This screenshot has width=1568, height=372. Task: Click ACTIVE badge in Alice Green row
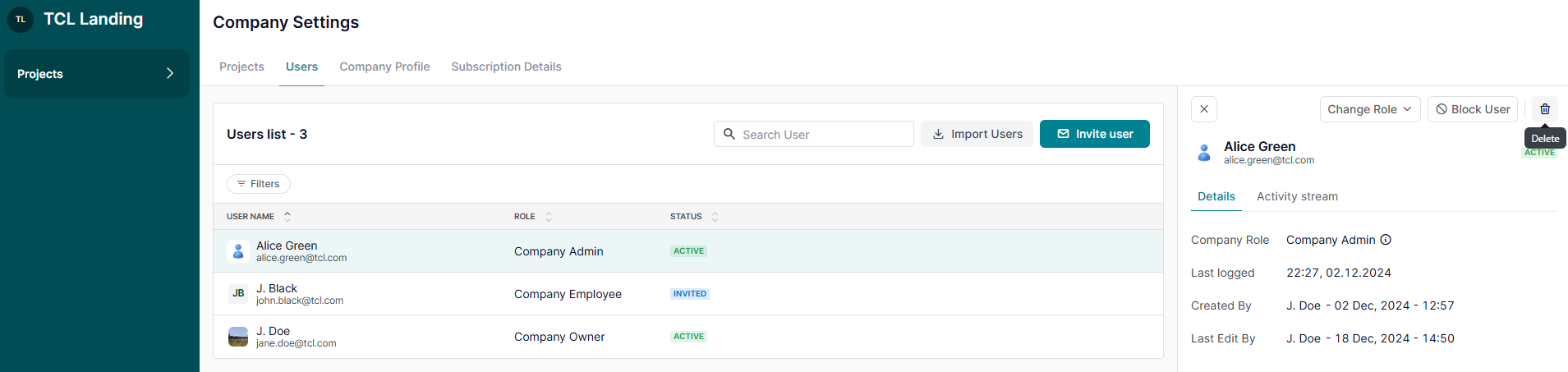(x=688, y=251)
